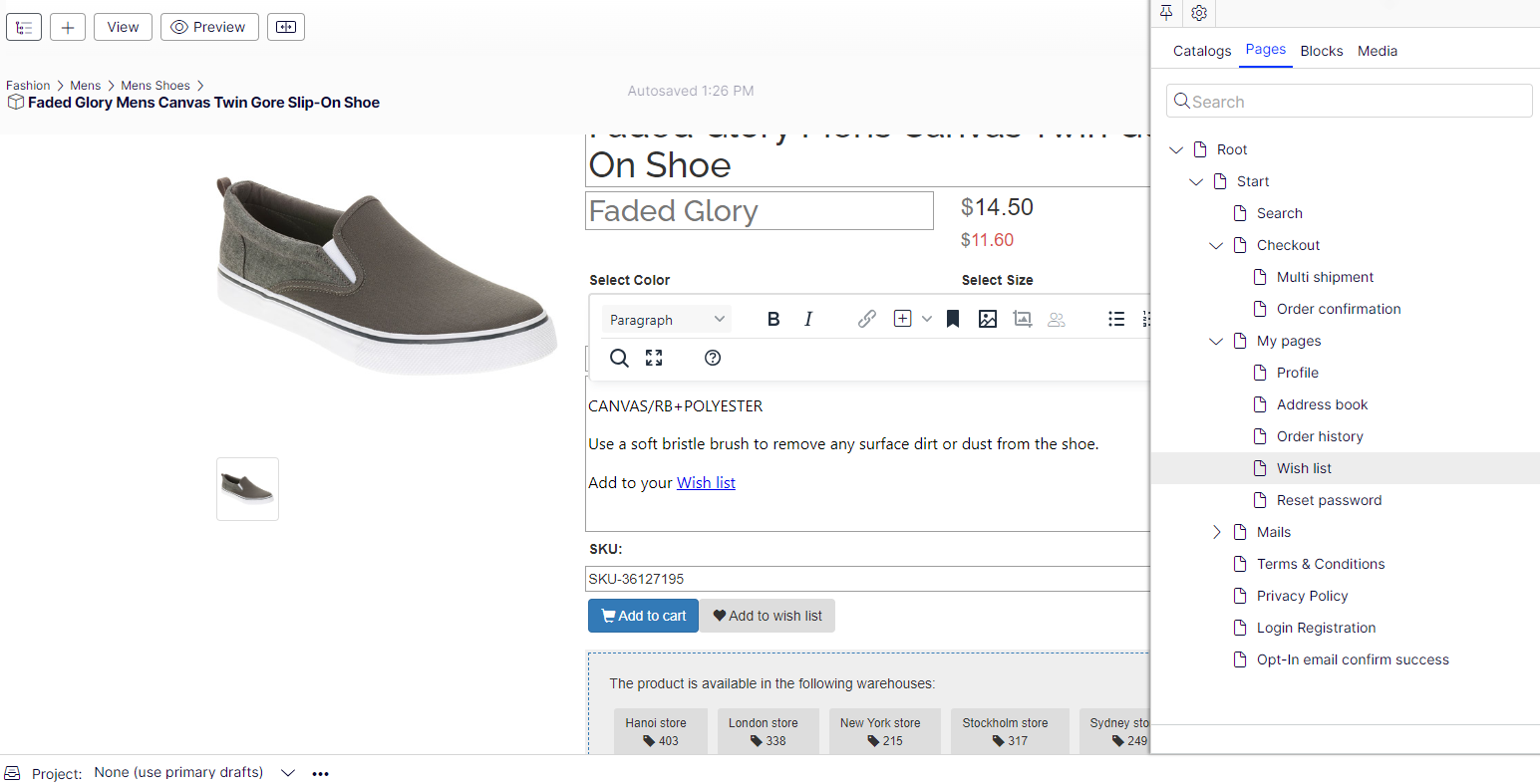The image size is (1540, 784).
Task: Toggle the compare view icon
Action: pyautogui.click(x=286, y=27)
